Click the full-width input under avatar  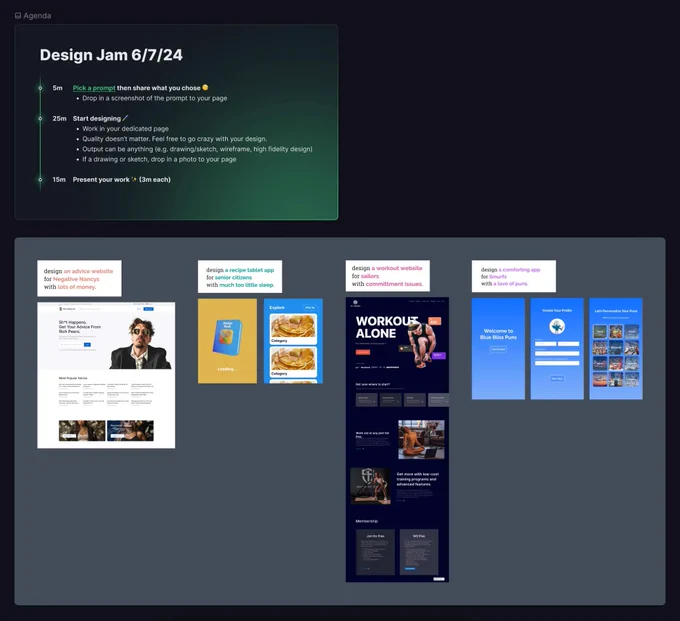[557, 353]
